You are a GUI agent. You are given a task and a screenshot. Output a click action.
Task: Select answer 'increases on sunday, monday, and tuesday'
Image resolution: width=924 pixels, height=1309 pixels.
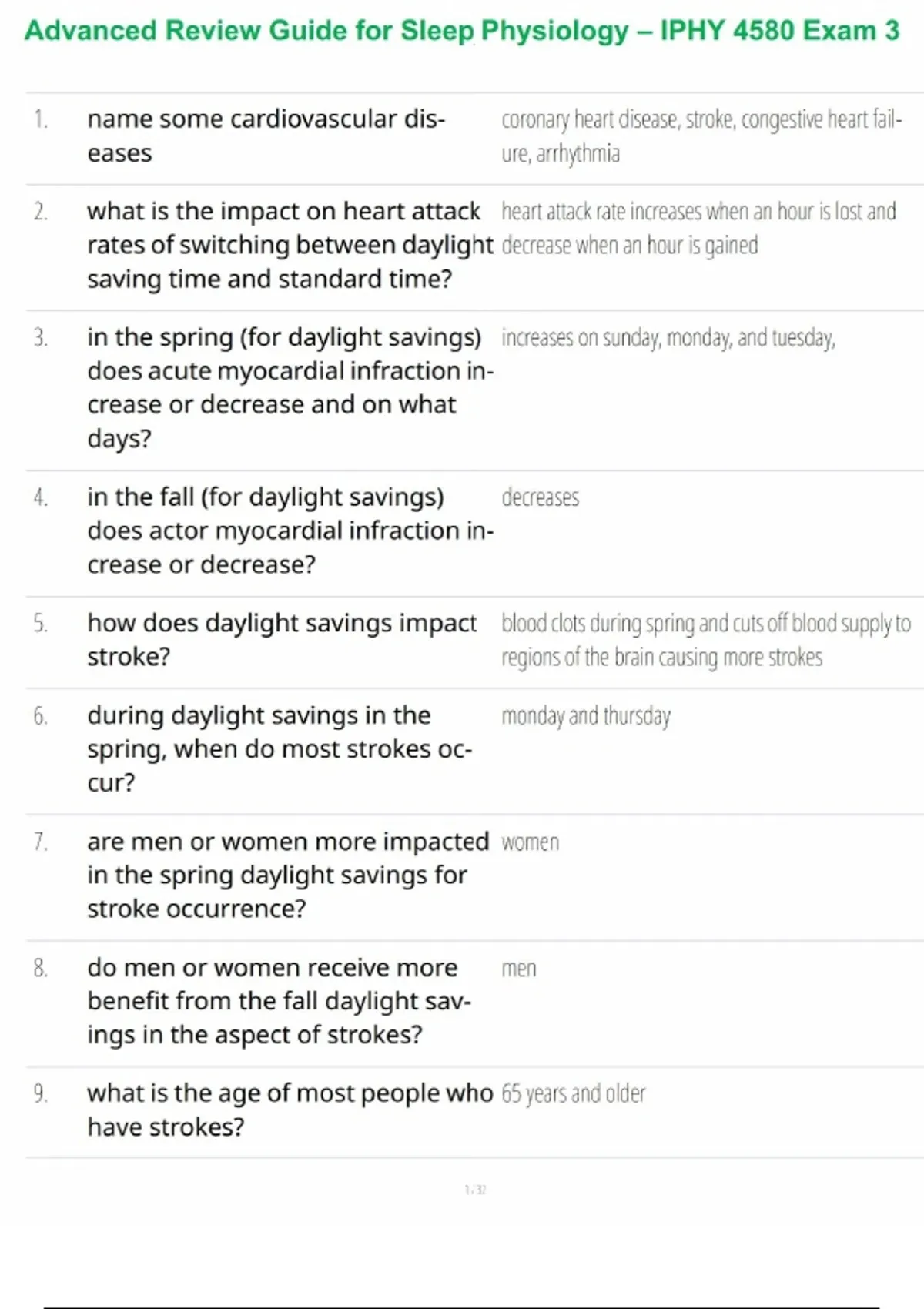click(x=668, y=338)
